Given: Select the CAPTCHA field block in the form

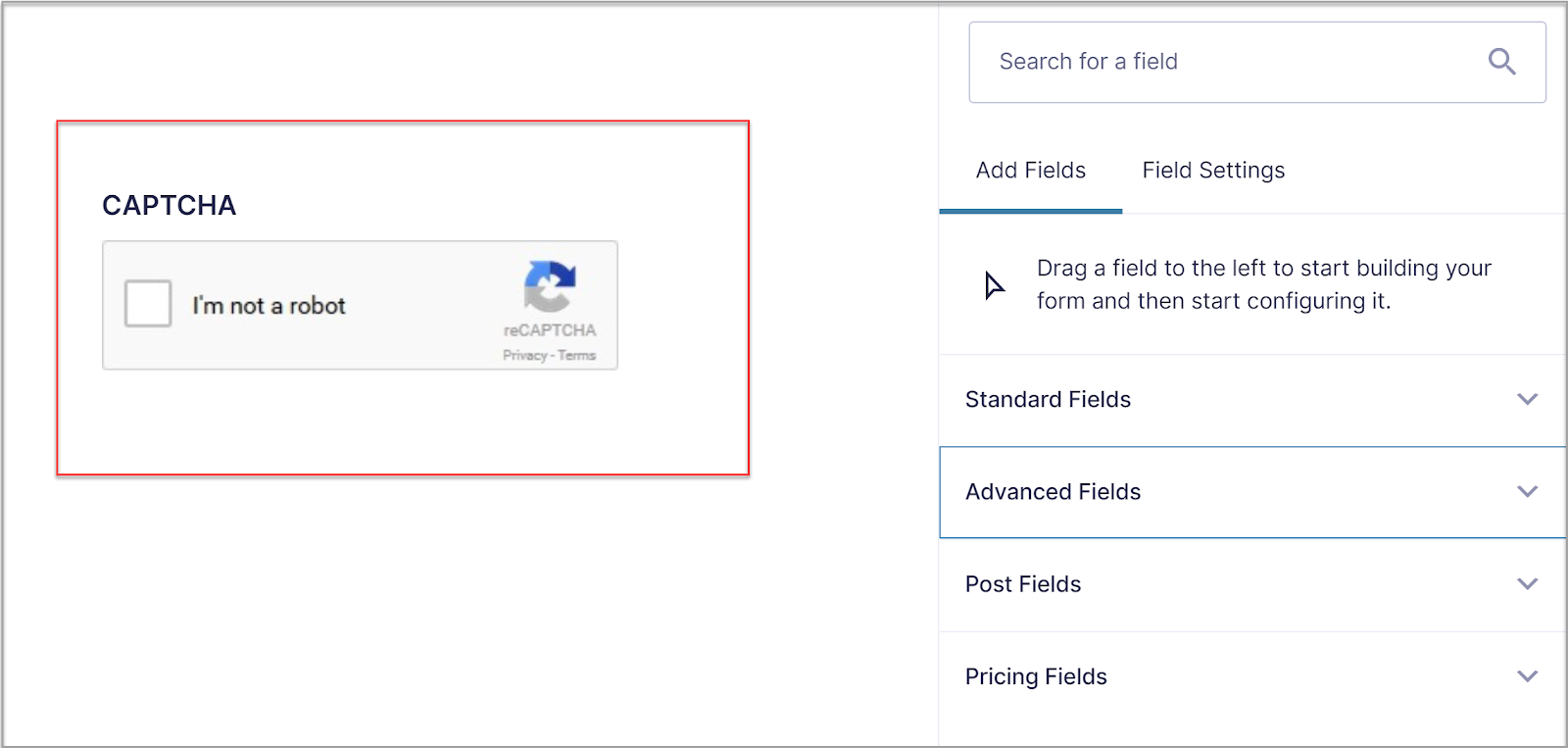Looking at the screenshot, I should click(x=403, y=298).
